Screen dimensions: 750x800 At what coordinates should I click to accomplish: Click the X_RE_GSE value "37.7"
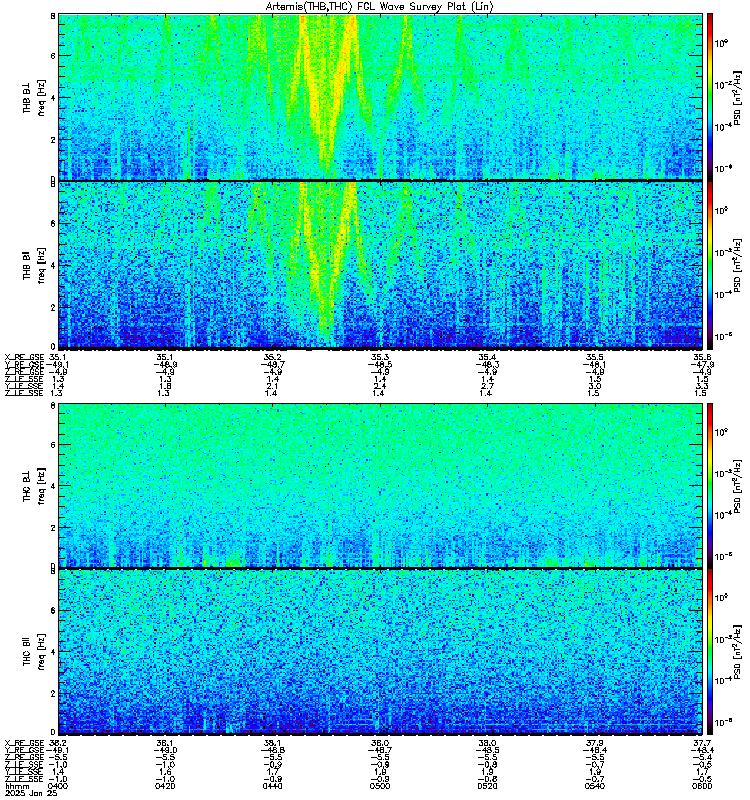(x=703, y=743)
